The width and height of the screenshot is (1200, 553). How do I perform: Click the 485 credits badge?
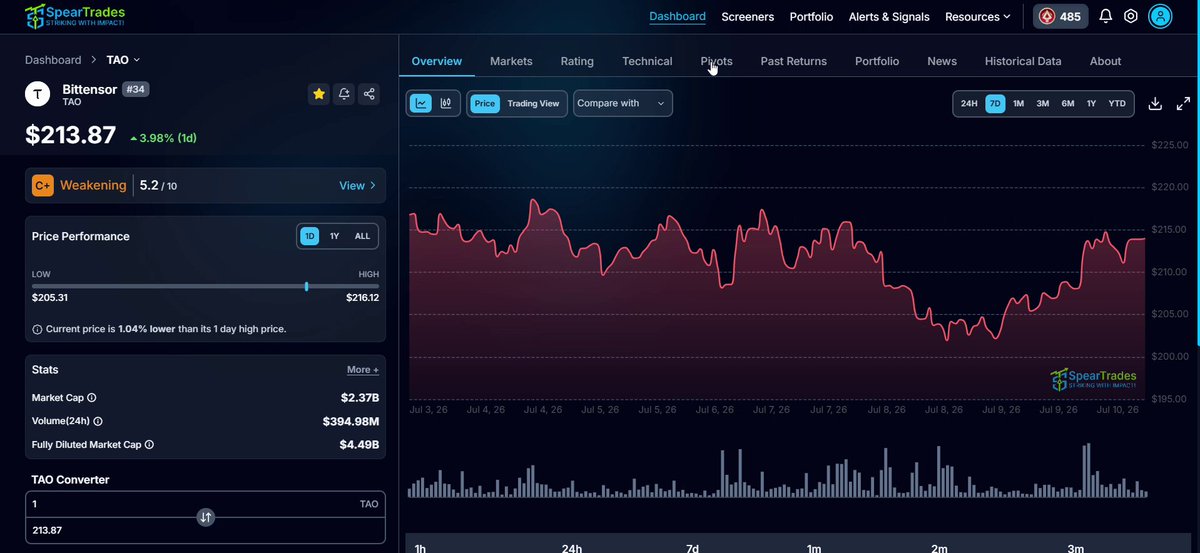click(x=1060, y=16)
